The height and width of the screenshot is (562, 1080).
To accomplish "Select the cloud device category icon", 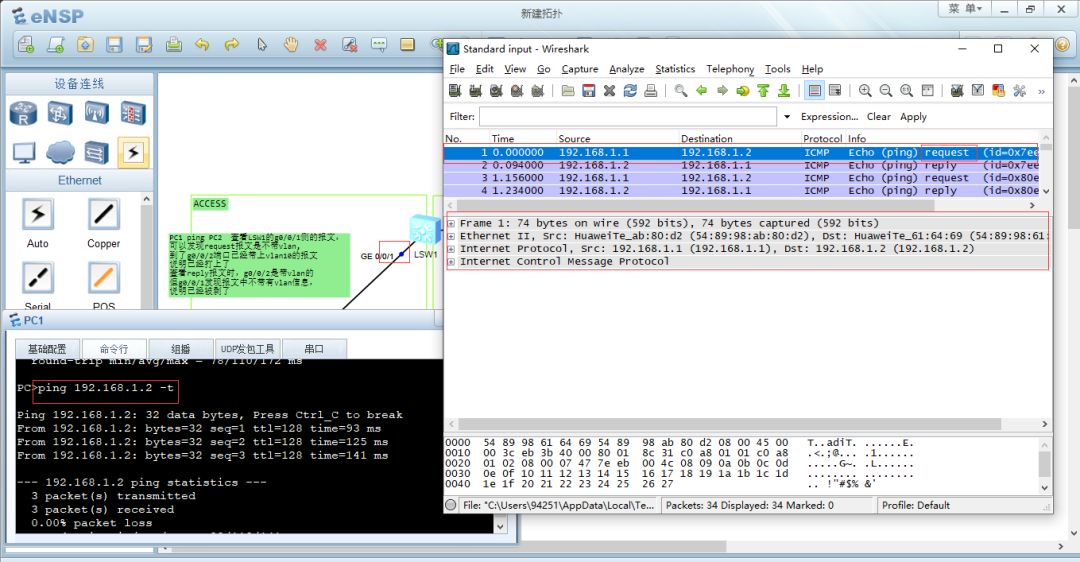I will click(61, 152).
